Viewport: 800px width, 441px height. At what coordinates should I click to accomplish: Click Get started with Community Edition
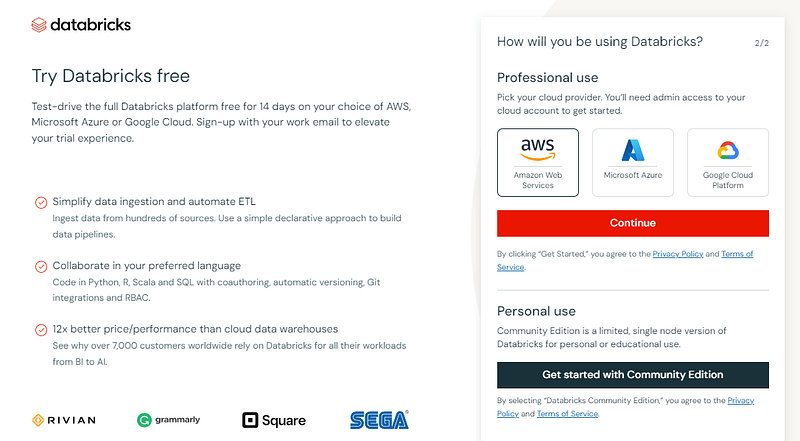633,375
